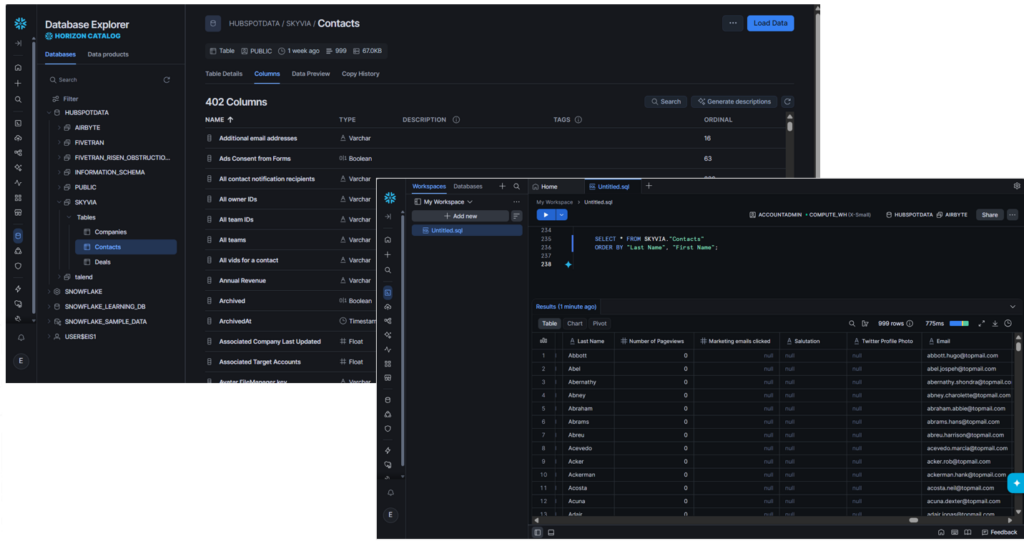The image size is (1024, 541).
Task: Open the Copy History tab
Action: (x=360, y=74)
